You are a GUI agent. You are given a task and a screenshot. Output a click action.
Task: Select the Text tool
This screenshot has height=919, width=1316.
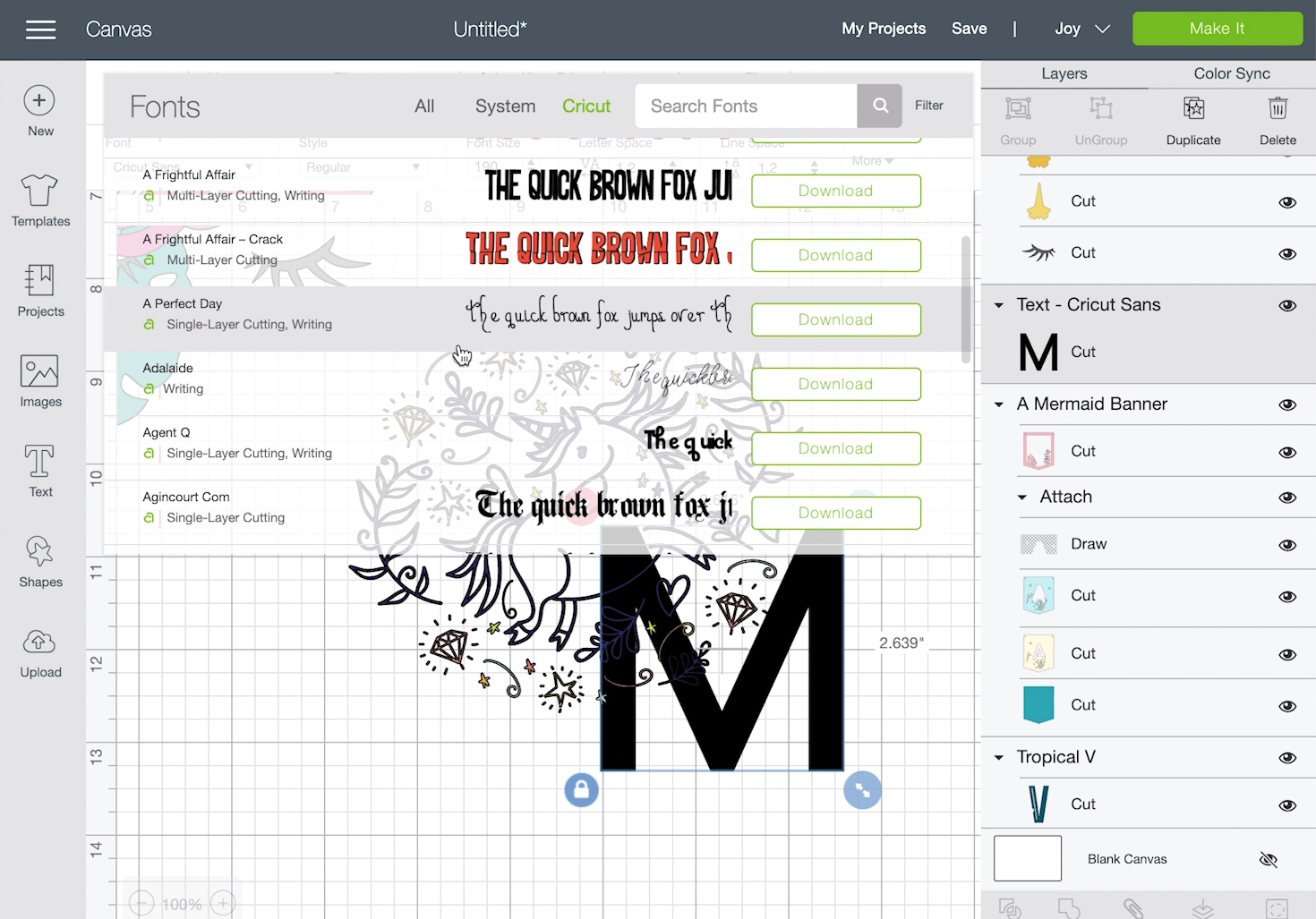coord(40,472)
